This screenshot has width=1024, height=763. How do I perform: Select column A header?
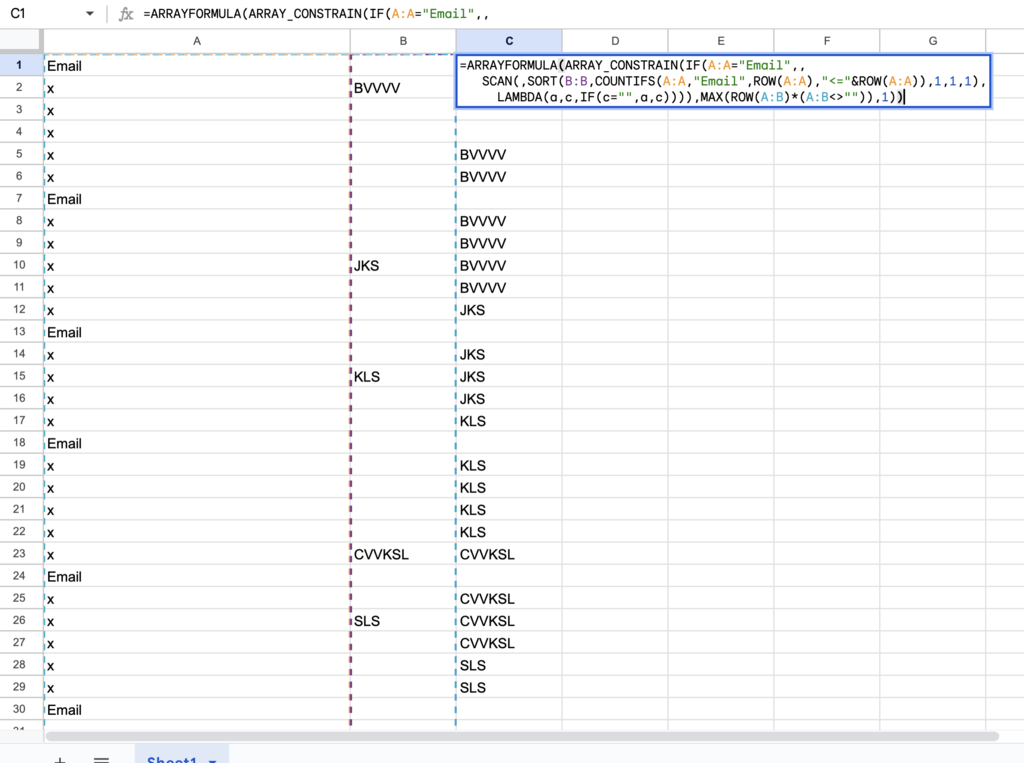click(197, 41)
